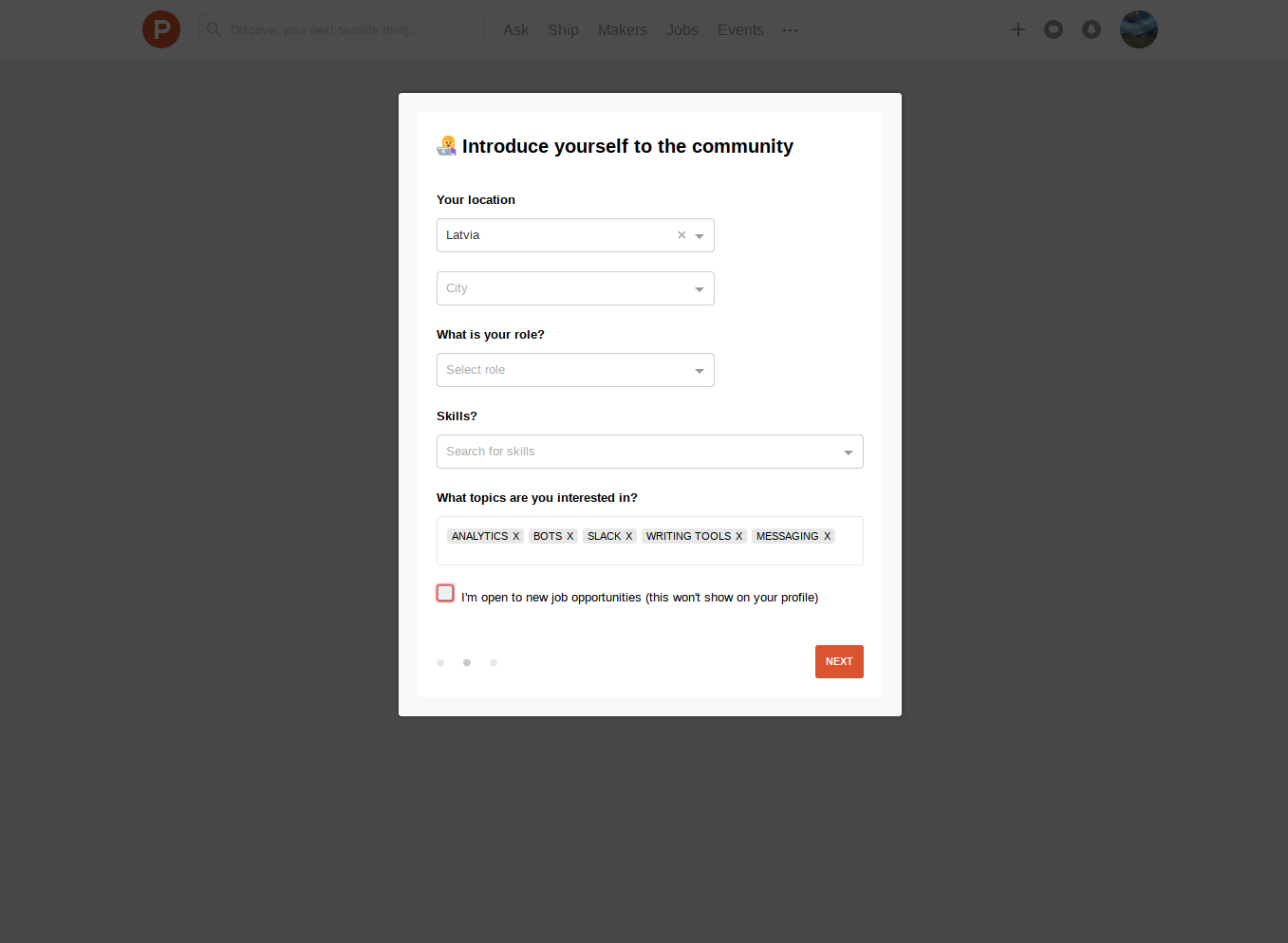This screenshot has width=1288, height=943.
Task: Clear the Latvia location selection
Action: click(681, 235)
